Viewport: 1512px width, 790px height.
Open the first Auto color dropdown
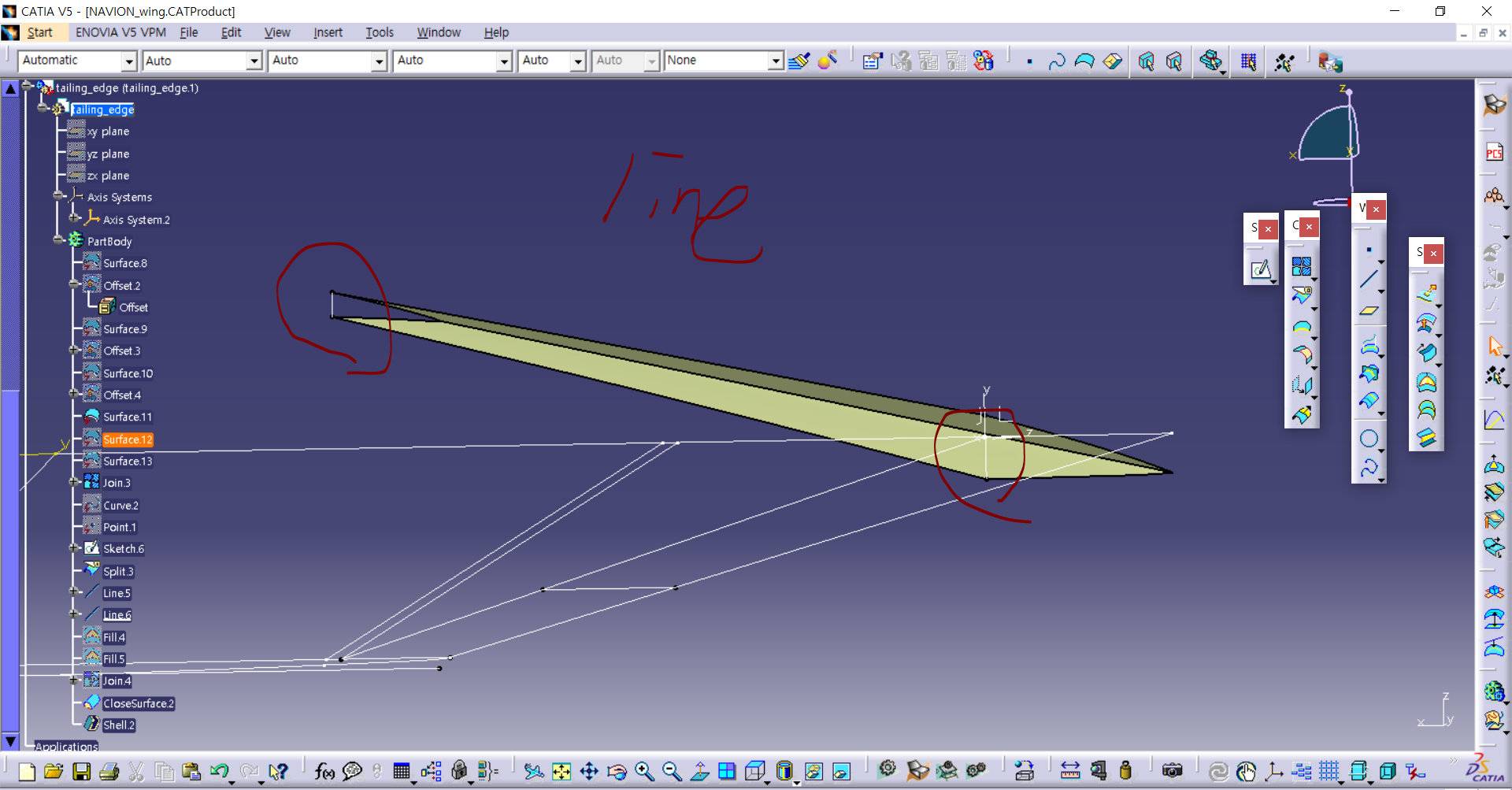[x=254, y=61]
